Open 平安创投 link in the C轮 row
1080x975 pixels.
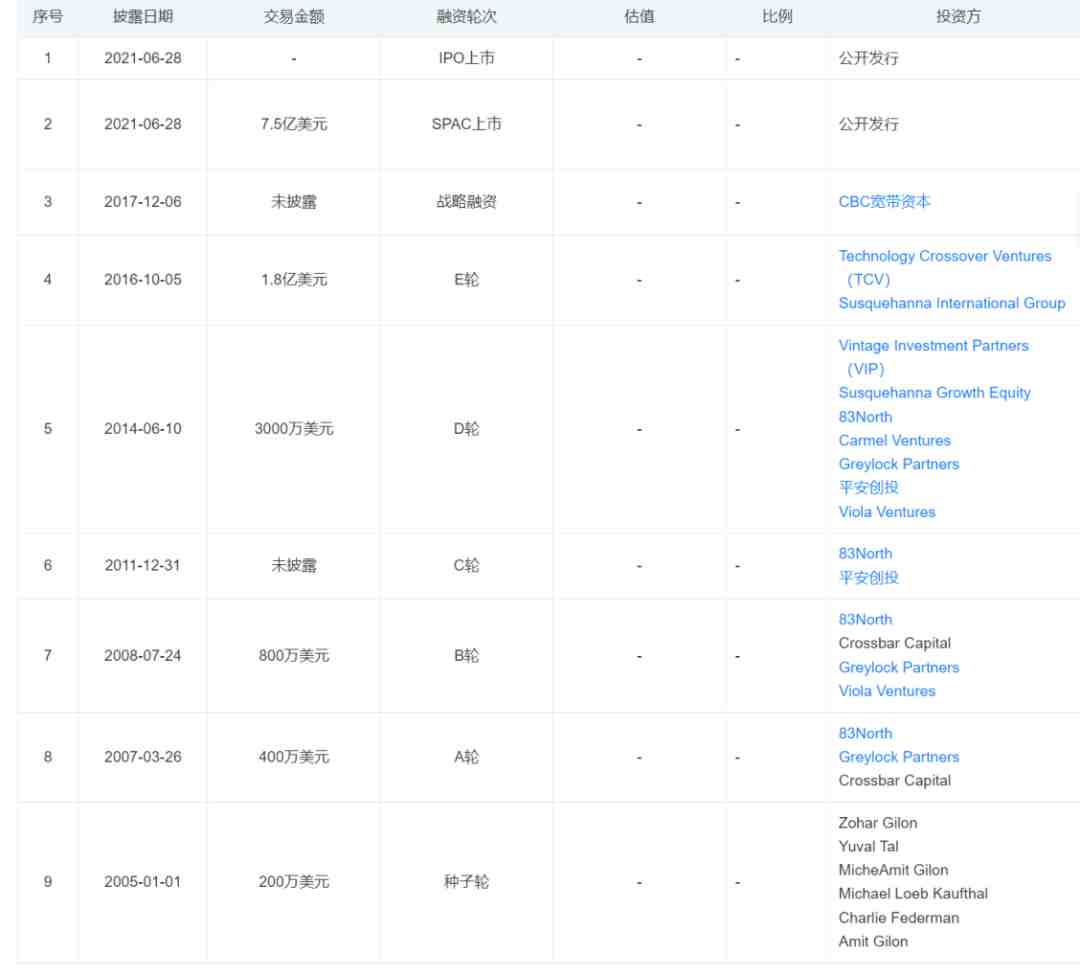tap(868, 578)
